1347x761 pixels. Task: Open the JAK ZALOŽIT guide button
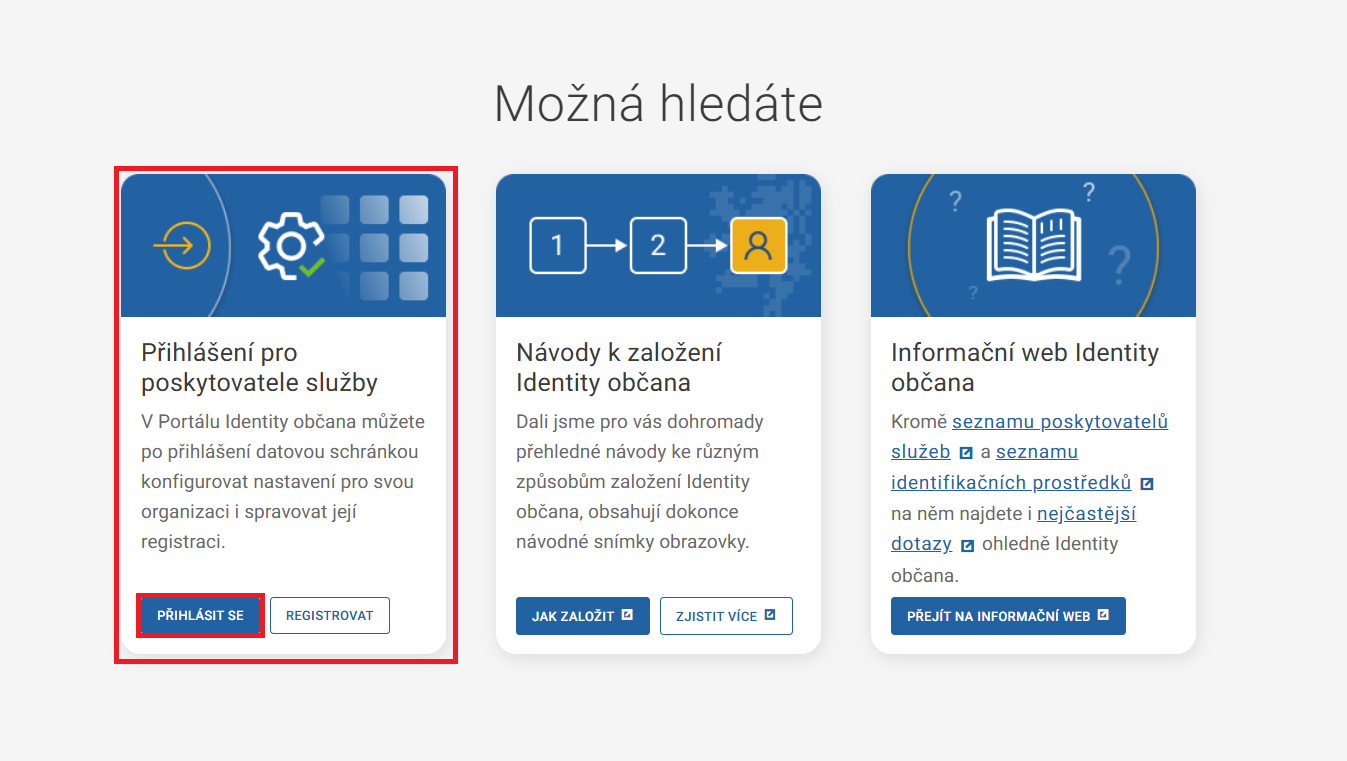coord(582,616)
